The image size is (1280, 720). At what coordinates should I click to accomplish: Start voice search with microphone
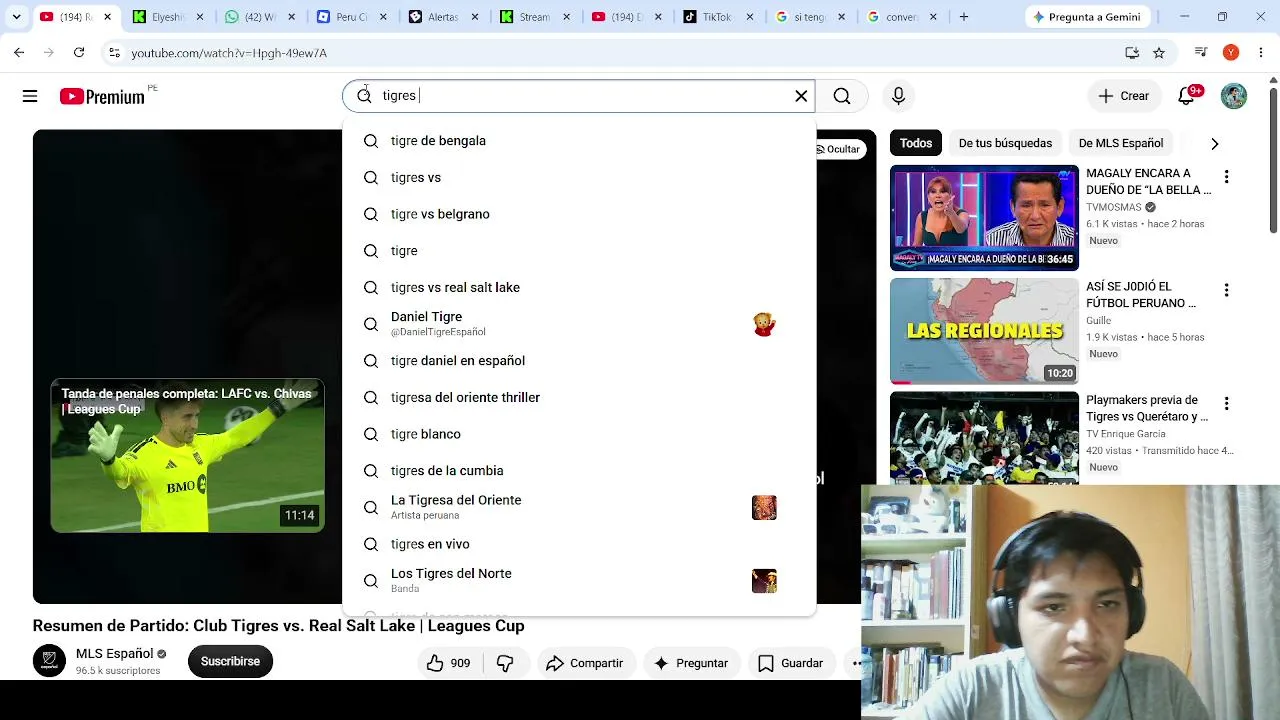(898, 96)
